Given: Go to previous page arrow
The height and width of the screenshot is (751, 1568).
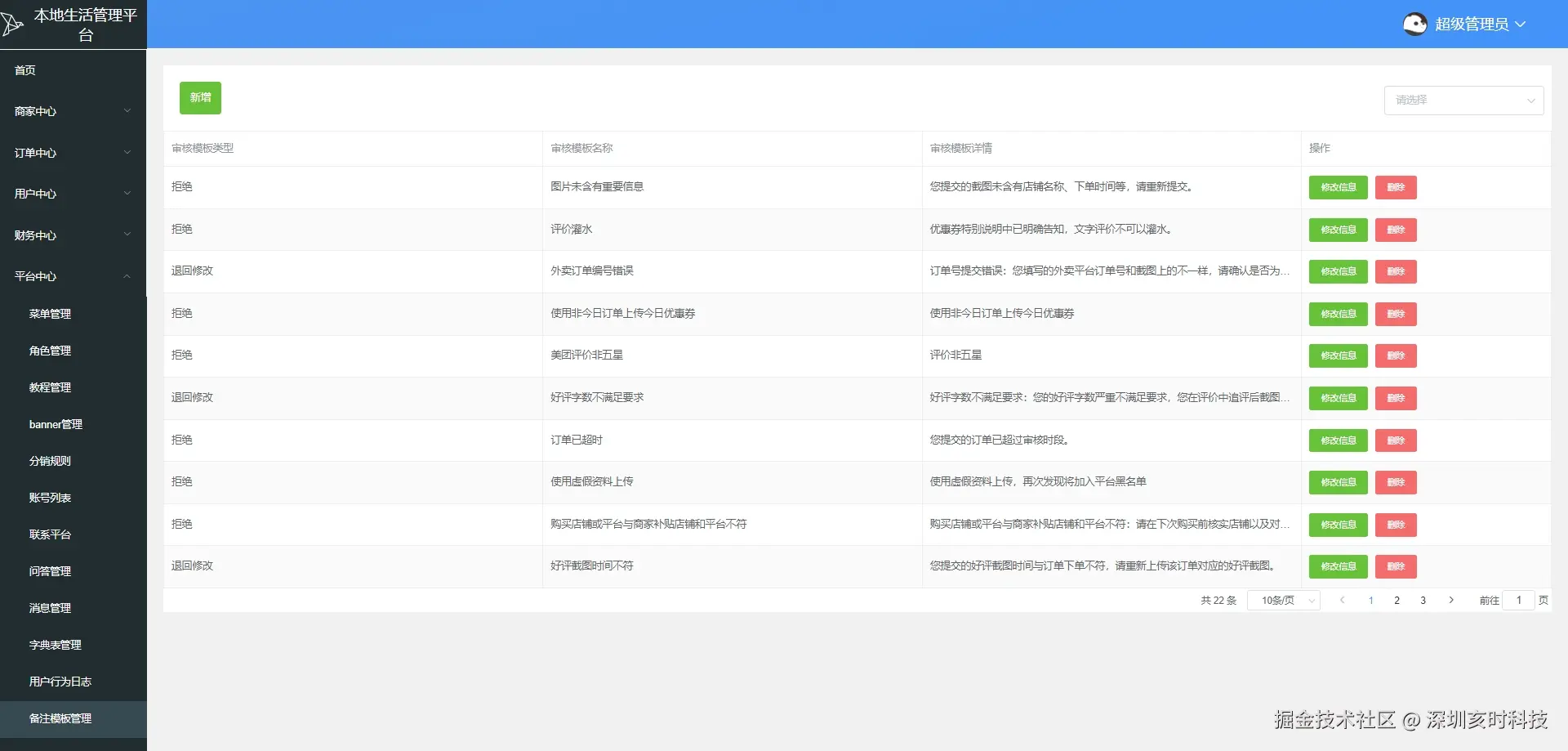Looking at the screenshot, I should coord(1342,601).
